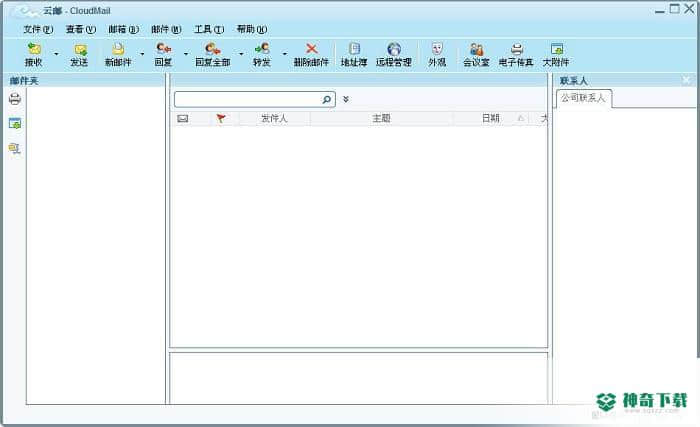Click the envelope status column header
The height and width of the screenshot is (427, 700).
(x=183, y=118)
